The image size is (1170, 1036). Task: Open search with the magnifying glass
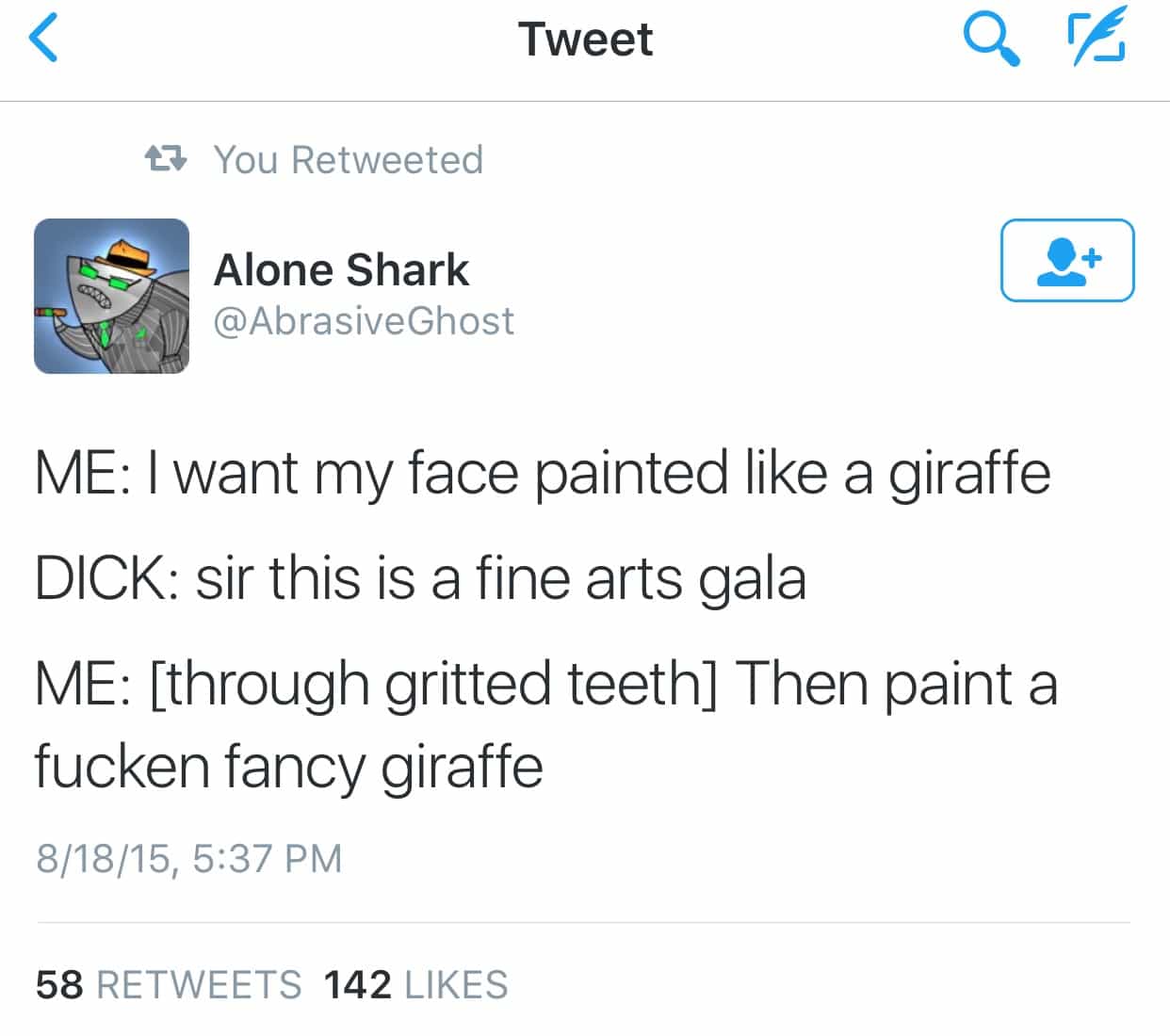[x=991, y=40]
